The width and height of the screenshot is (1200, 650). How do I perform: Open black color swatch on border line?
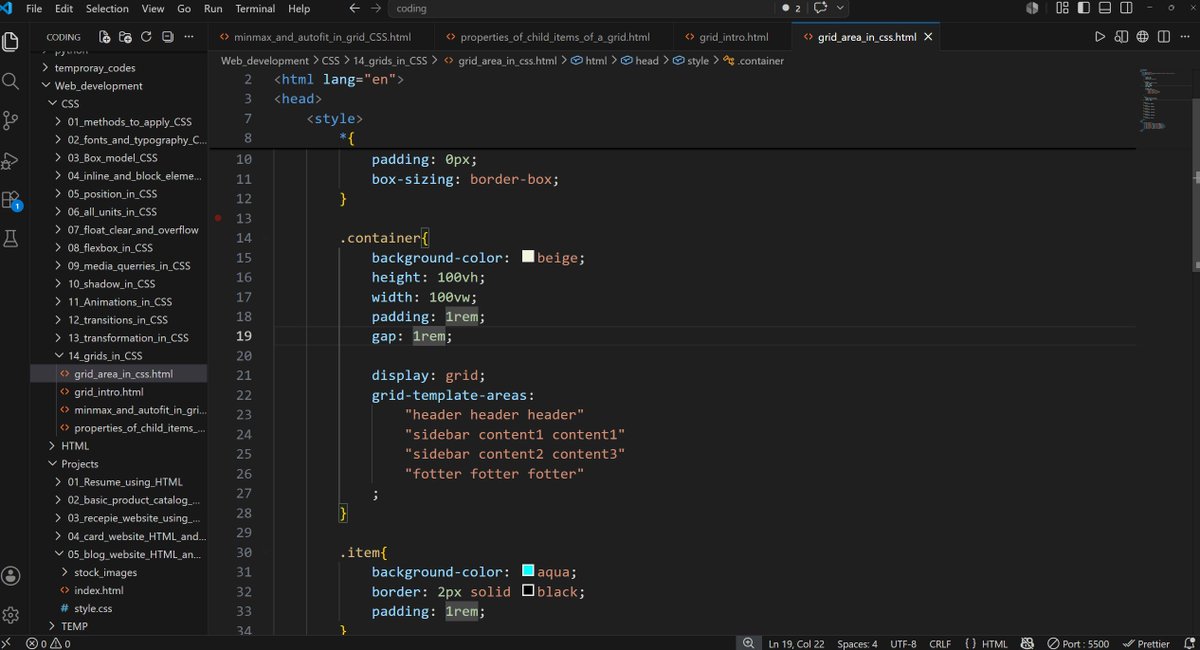click(528, 591)
